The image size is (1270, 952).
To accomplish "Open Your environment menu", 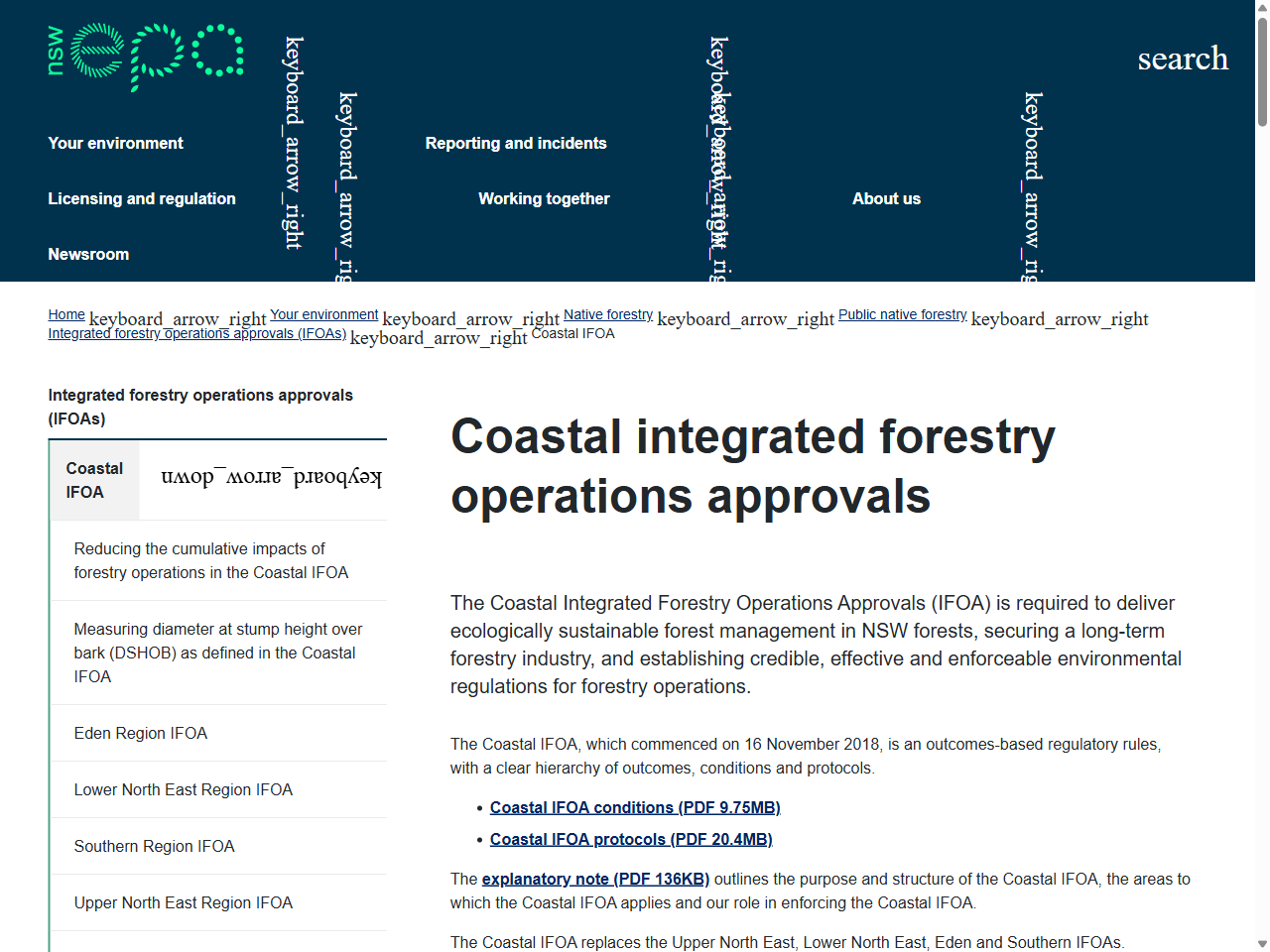I will (116, 143).
